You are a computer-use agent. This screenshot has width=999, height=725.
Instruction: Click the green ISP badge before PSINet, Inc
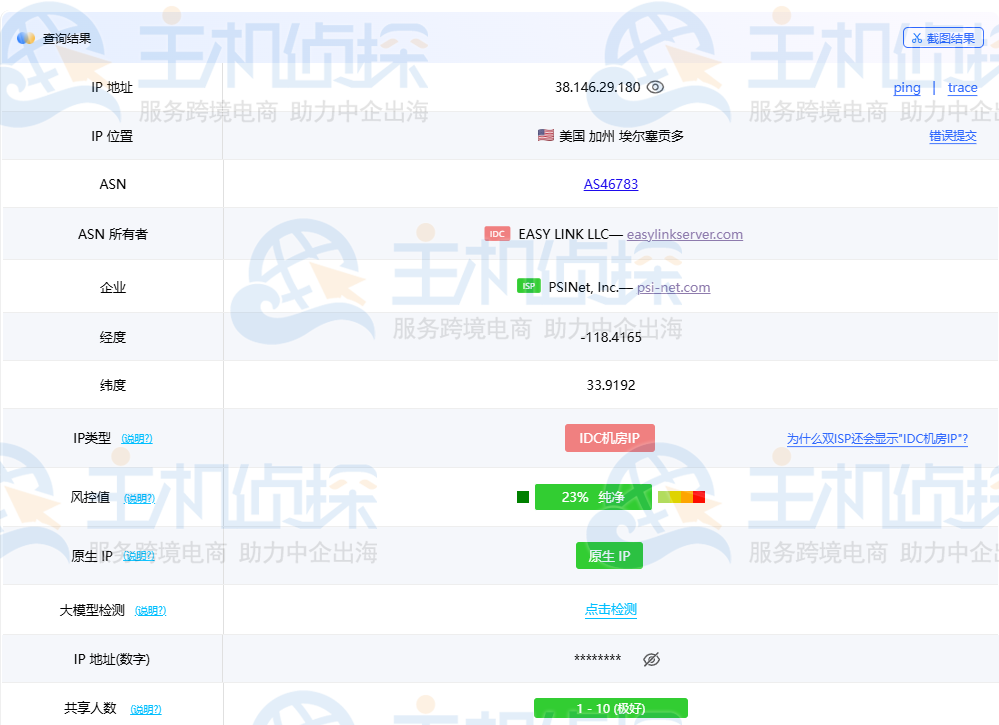[x=527, y=287]
